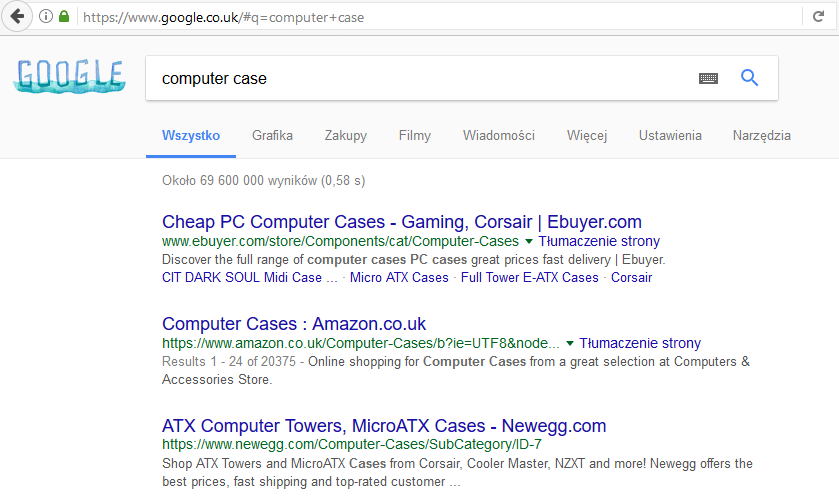
Task: Open the Google doodle logo homepage
Action: (x=70, y=75)
